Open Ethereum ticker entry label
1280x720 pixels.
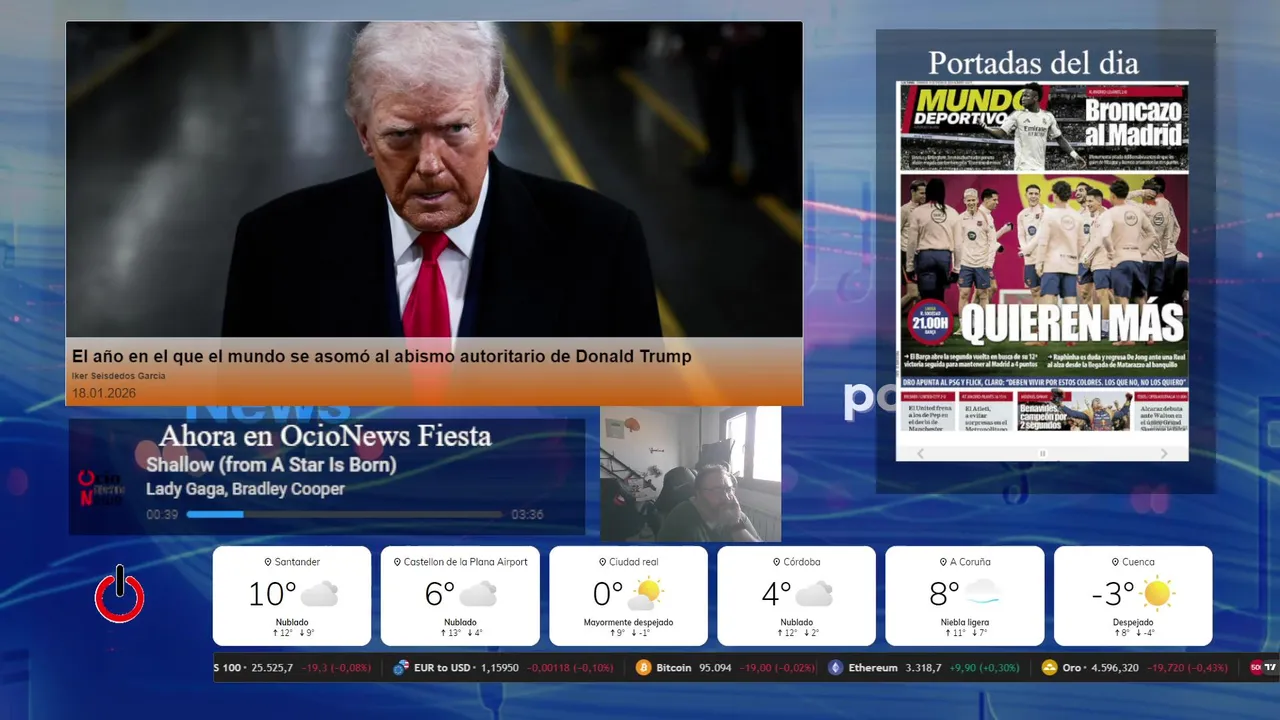(x=873, y=667)
